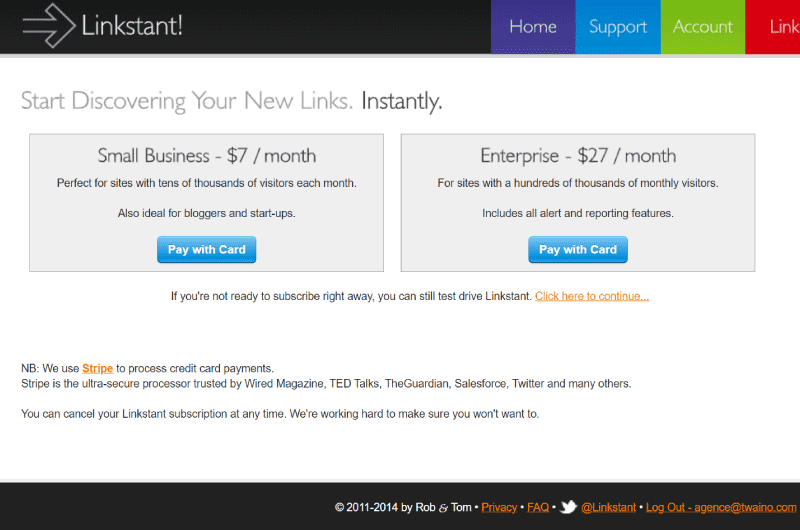Viewport: 800px width, 530px height.
Task: Open the FAQ footer link
Action: click(x=538, y=508)
